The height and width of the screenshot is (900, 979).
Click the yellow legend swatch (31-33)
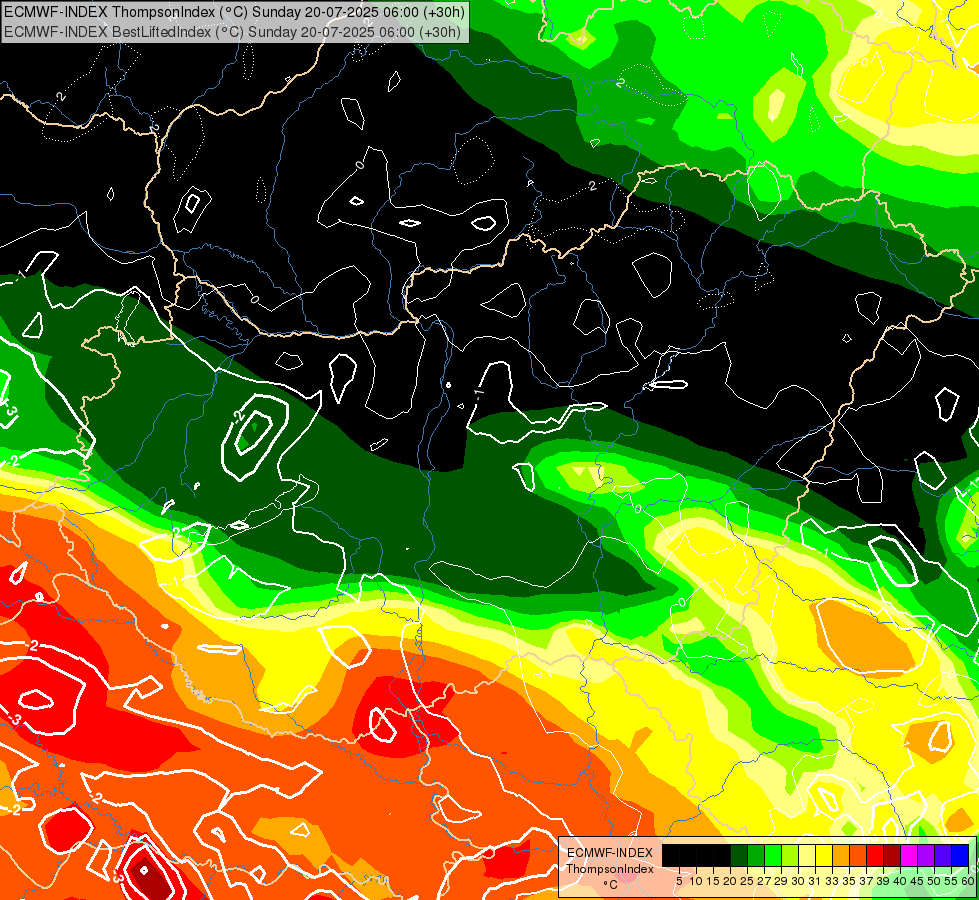[824, 855]
